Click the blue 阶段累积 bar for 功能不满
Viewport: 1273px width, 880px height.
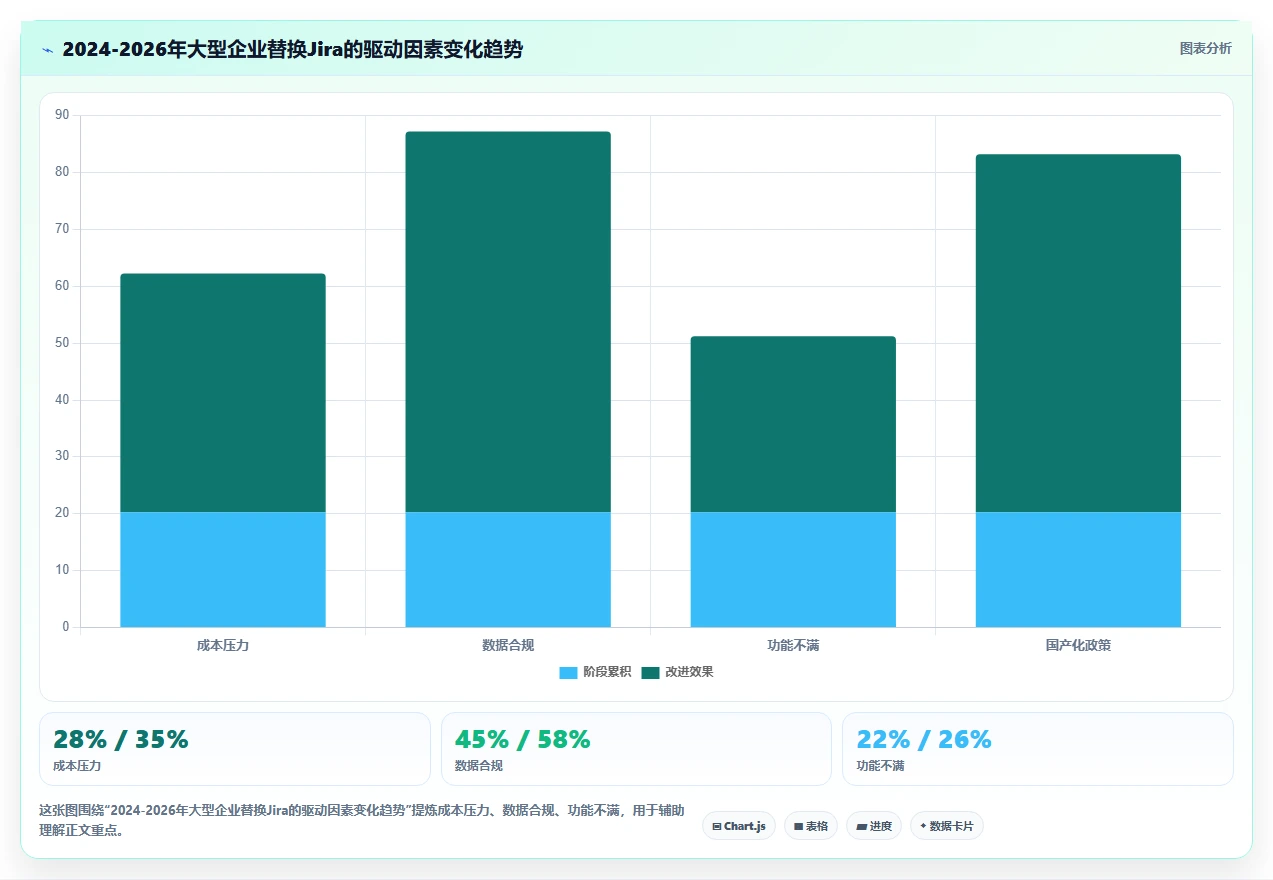[793, 570]
